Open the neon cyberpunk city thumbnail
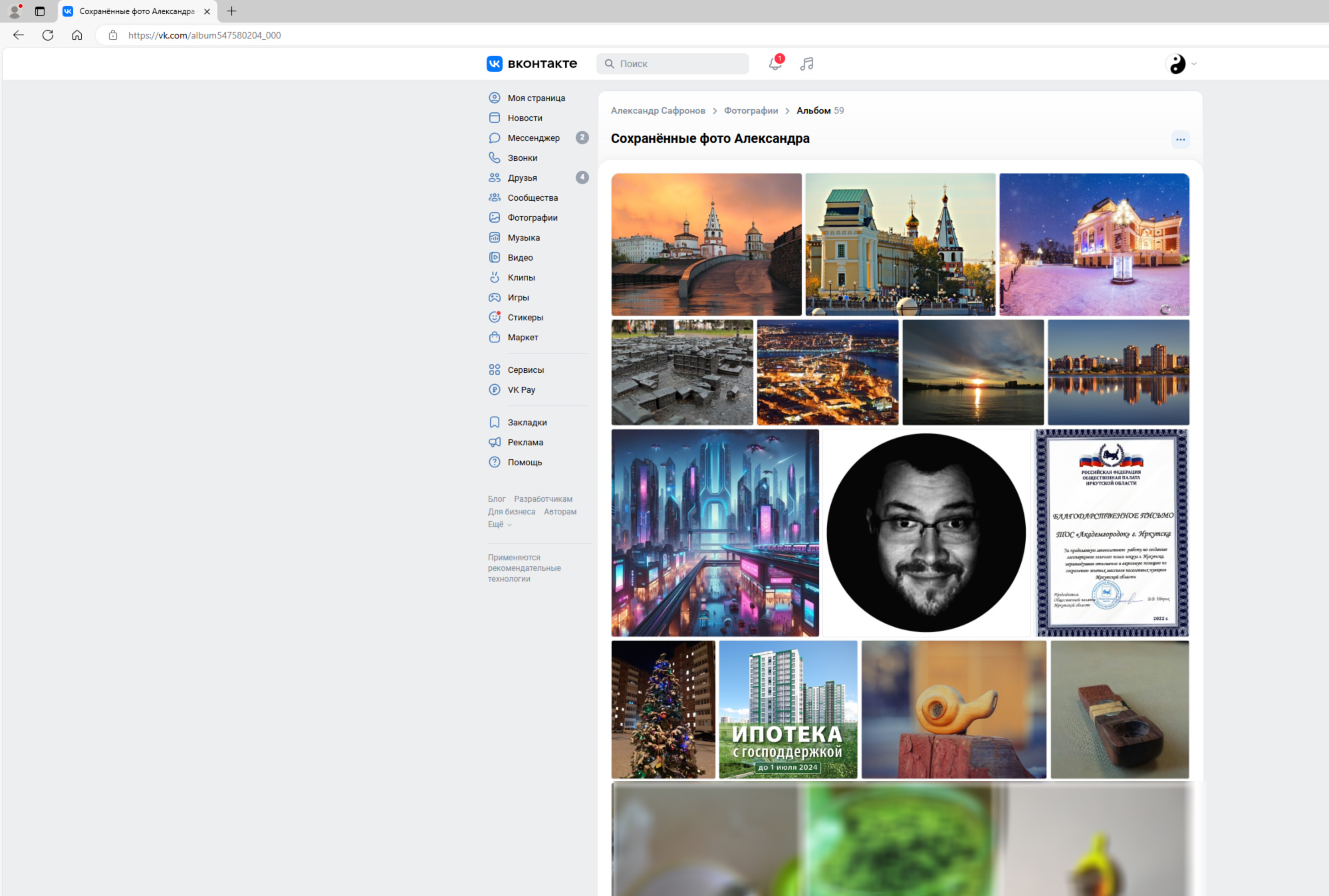The width and height of the screenshot is (1329, 896). (715, 532)
